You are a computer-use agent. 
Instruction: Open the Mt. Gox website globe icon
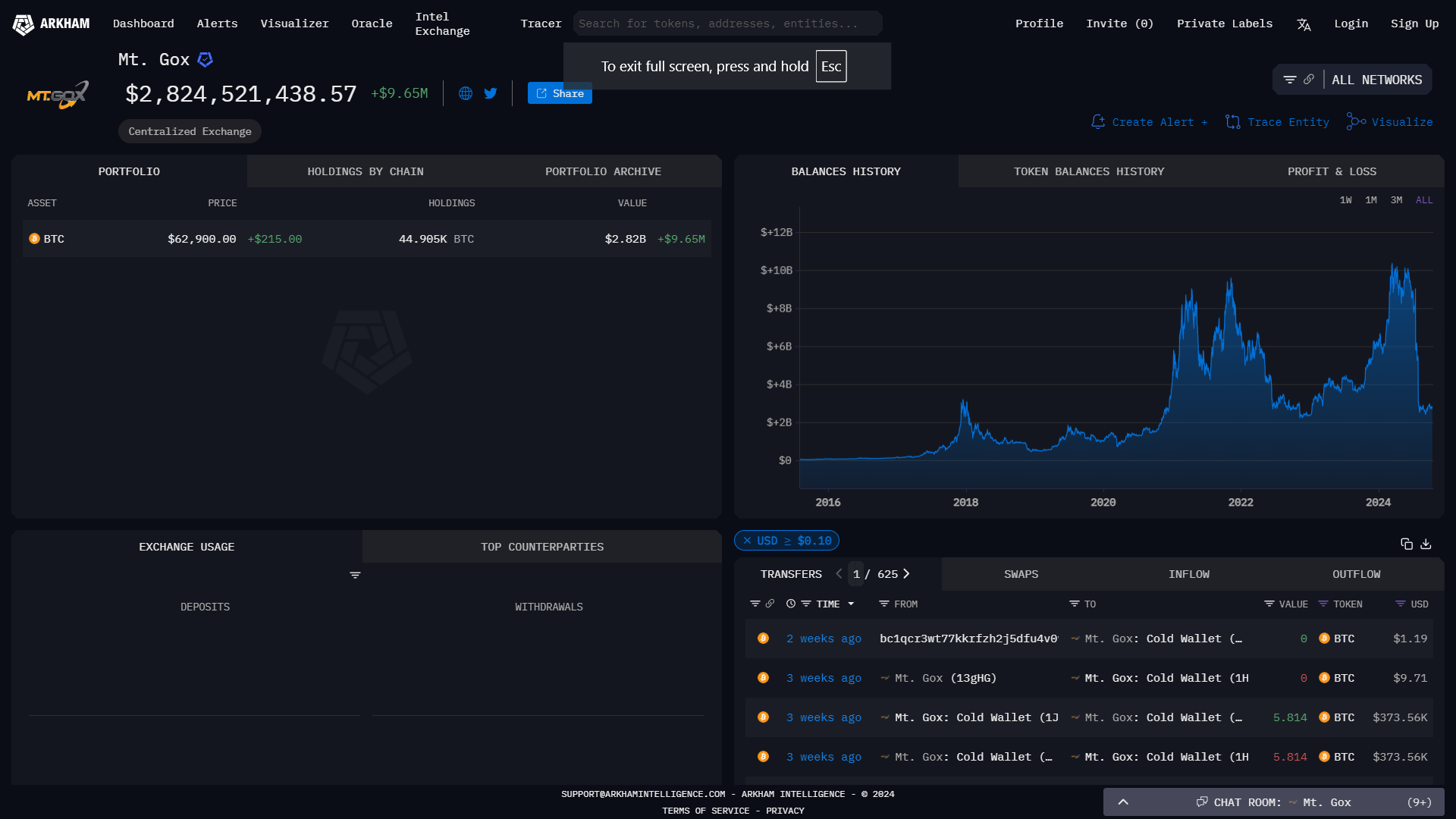pyautogui.click(x=466, y=93)
